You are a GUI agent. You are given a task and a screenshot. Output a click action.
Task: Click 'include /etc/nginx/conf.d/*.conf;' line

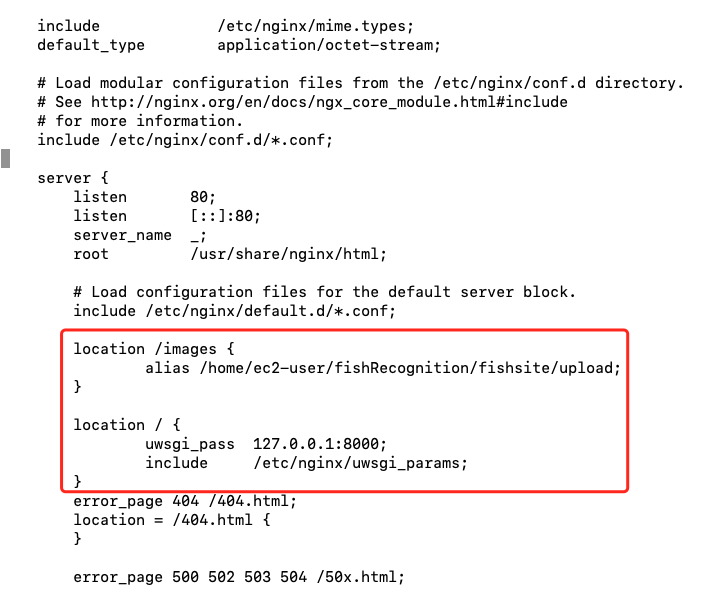185,140
